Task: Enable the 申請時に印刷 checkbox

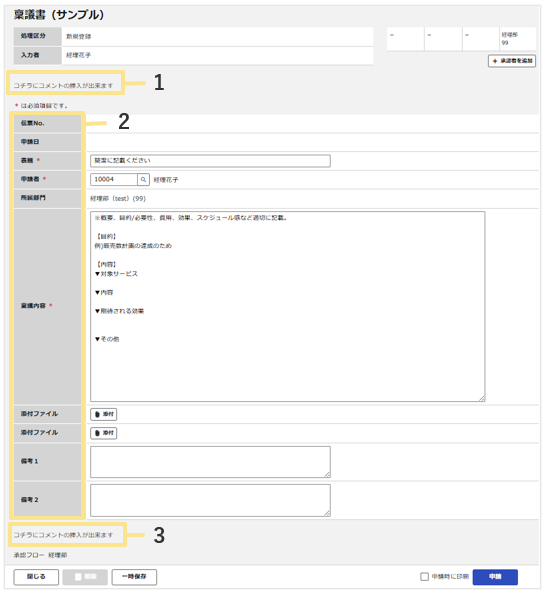Action: pyautogui.click(x=424, y=577)
